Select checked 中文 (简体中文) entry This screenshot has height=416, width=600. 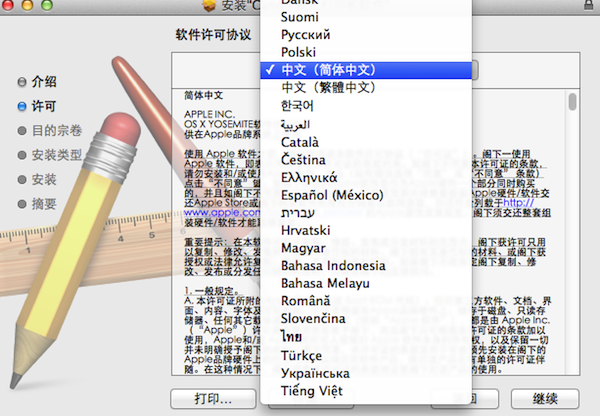point(365,70)
